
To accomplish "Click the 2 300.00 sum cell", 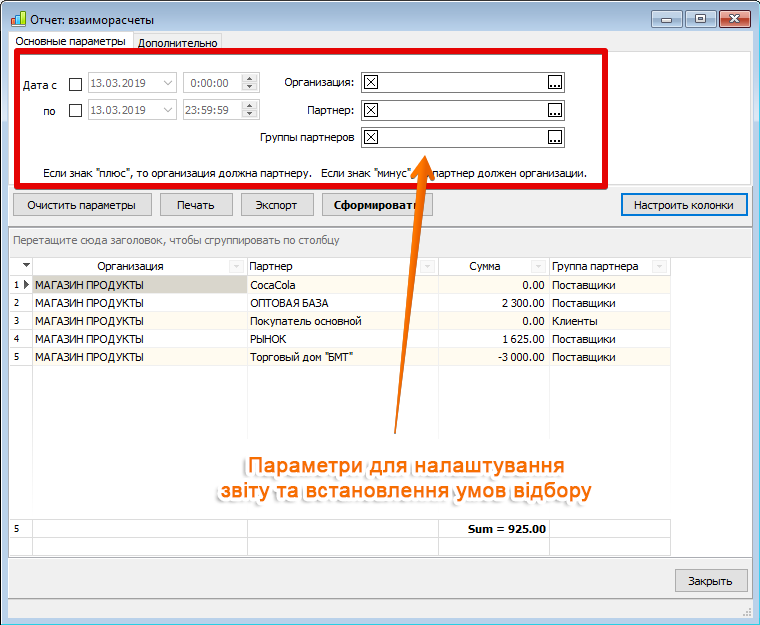I will 494,303.
